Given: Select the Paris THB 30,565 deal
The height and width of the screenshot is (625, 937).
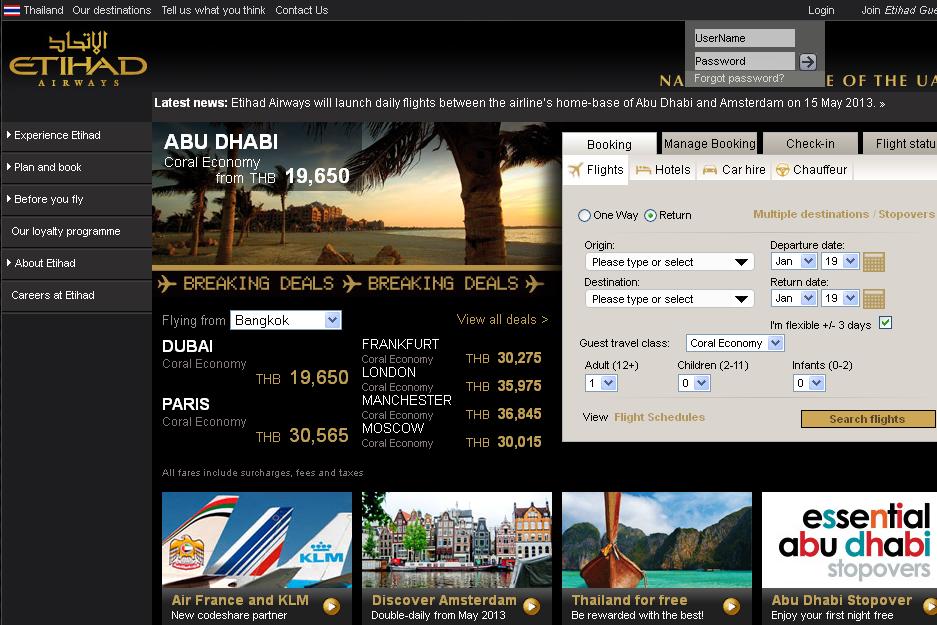Looking at the screenshot, I should click(x=255, y=421).
